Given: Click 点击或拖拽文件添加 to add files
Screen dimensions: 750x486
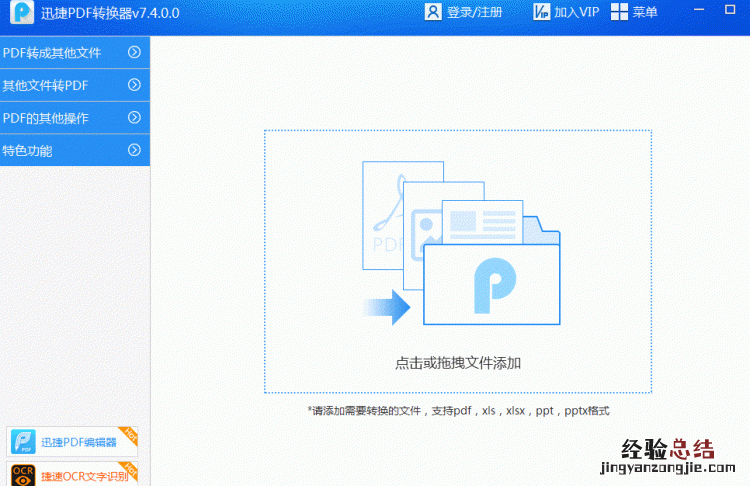Looking at the screenshot, I should pyautogui.click(x=458, y=363).
